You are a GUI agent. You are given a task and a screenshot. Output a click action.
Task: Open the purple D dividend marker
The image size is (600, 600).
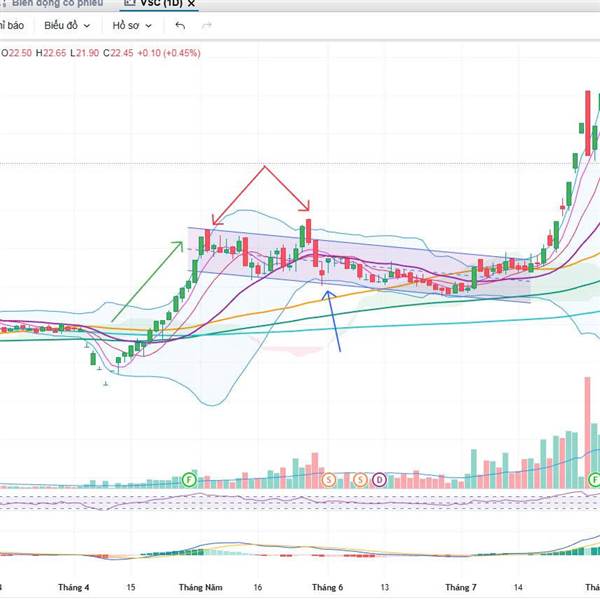point(379,479)
